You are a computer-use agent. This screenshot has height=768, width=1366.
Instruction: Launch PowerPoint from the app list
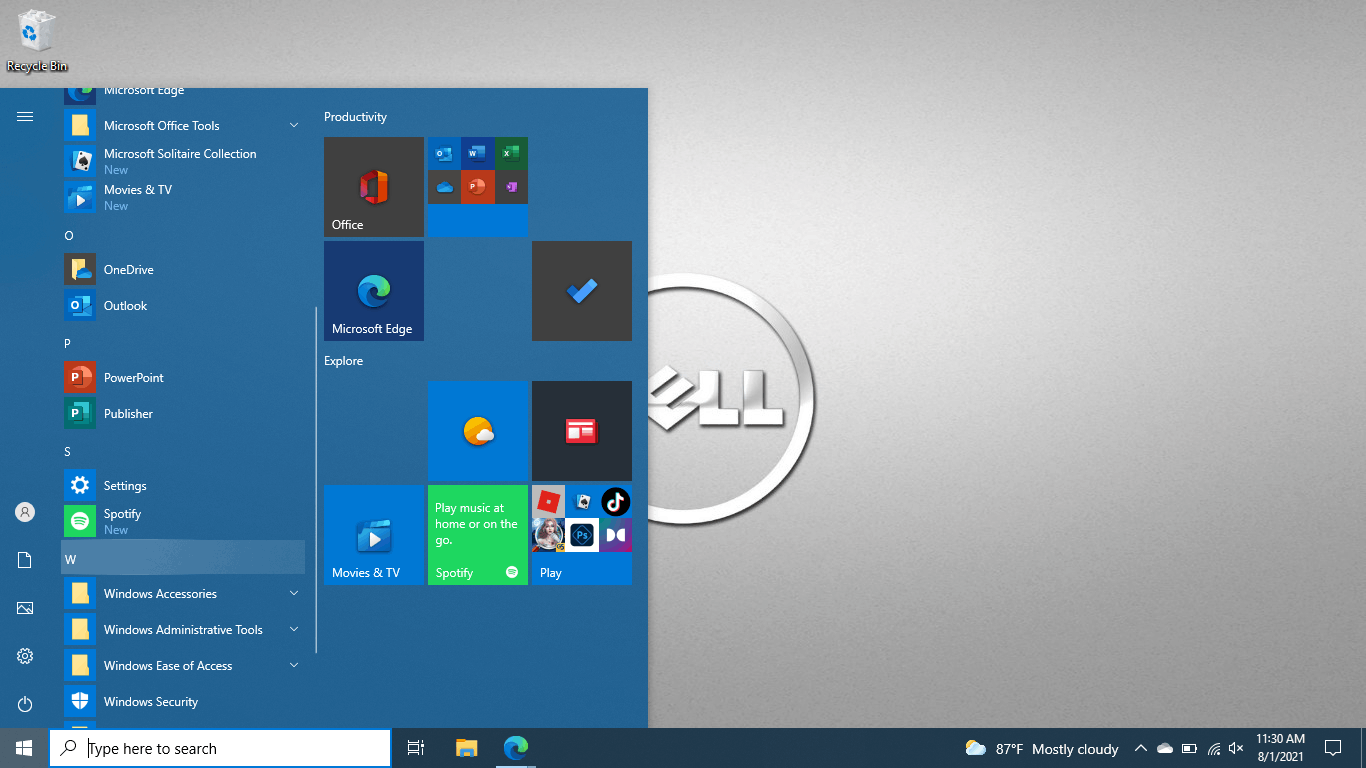click(x=183, y=378)
